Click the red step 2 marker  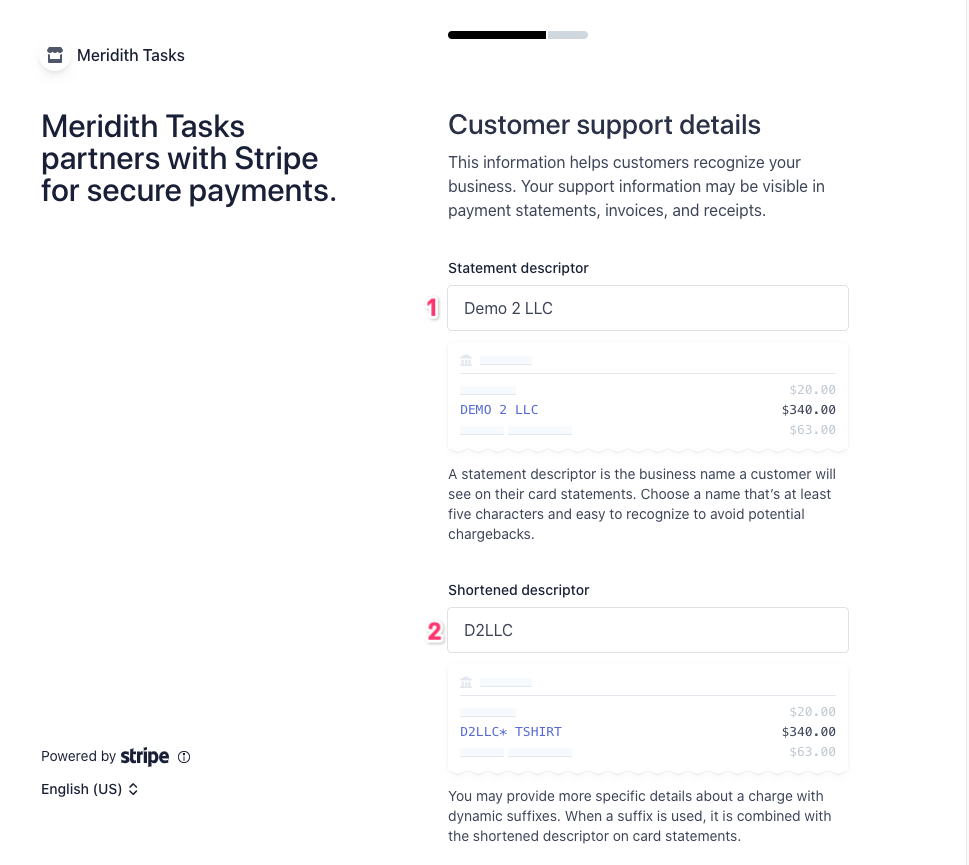pyautogui.click(x=434, y=631)
